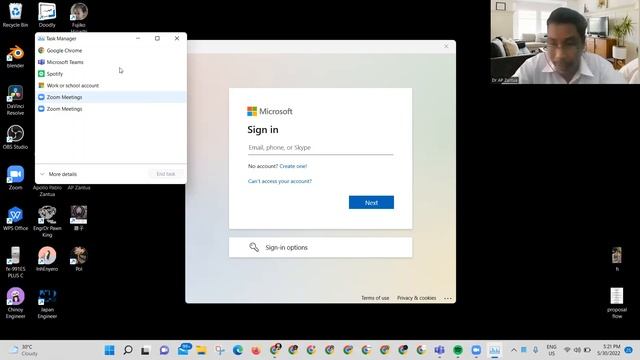
Task: Click the blue Next button
Action: tap(371, 202)
